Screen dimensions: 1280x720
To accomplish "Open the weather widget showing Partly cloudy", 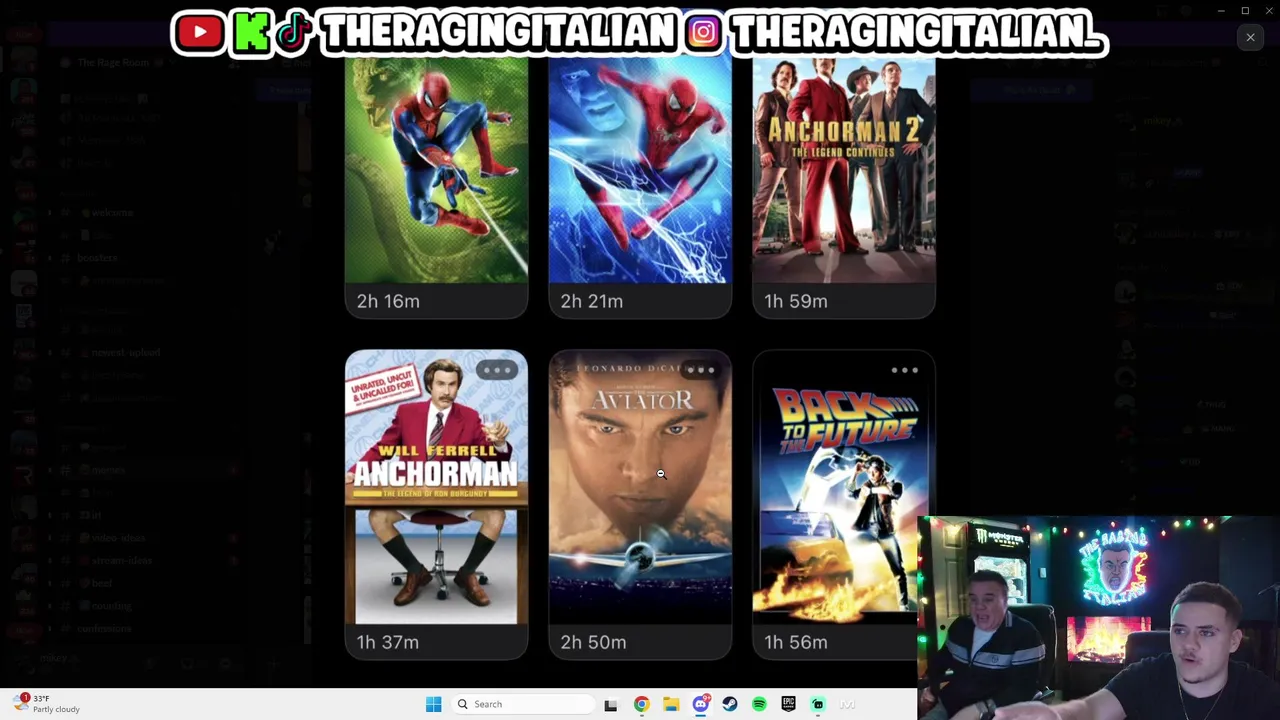I will pyautogui.click(x=48, y=704).
